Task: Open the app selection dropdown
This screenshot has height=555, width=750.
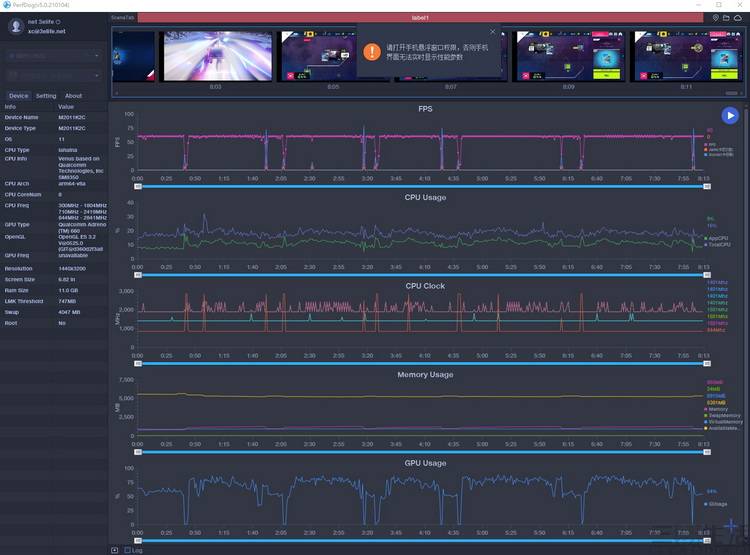Action: click(x=54, y=75)
